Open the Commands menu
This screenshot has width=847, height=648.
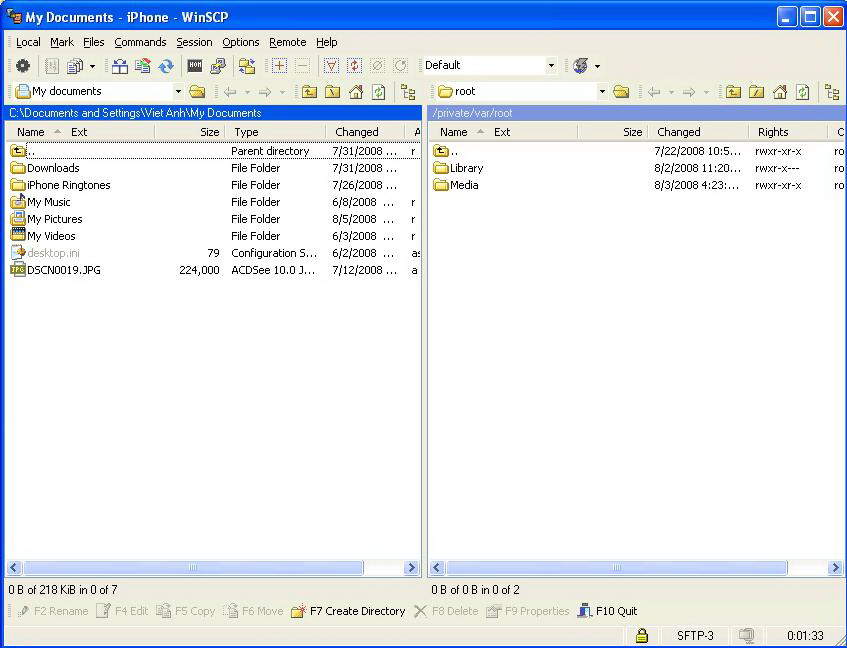[x=140, y=42]
